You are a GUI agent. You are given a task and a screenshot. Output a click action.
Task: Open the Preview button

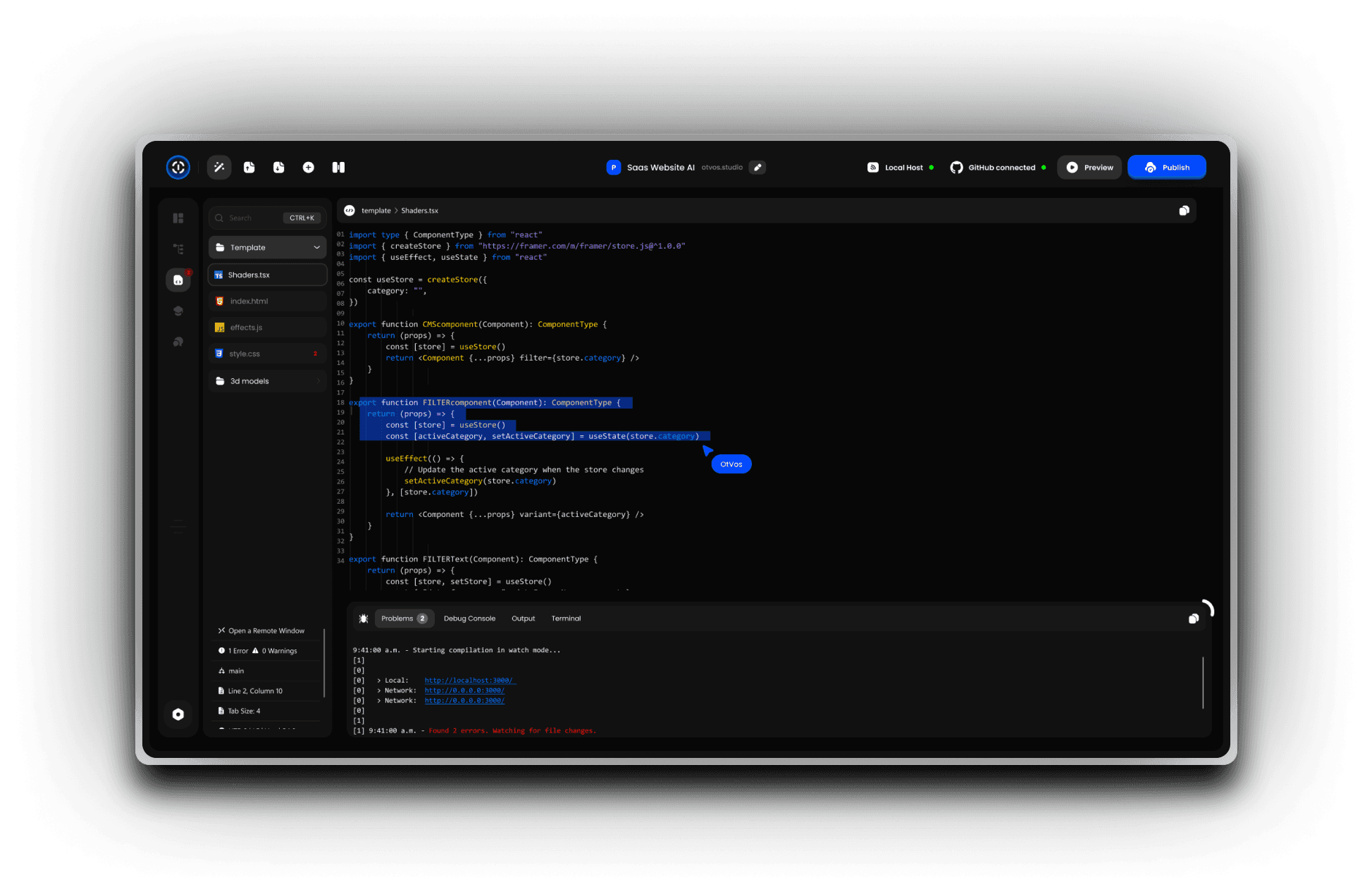[1089, 168]
